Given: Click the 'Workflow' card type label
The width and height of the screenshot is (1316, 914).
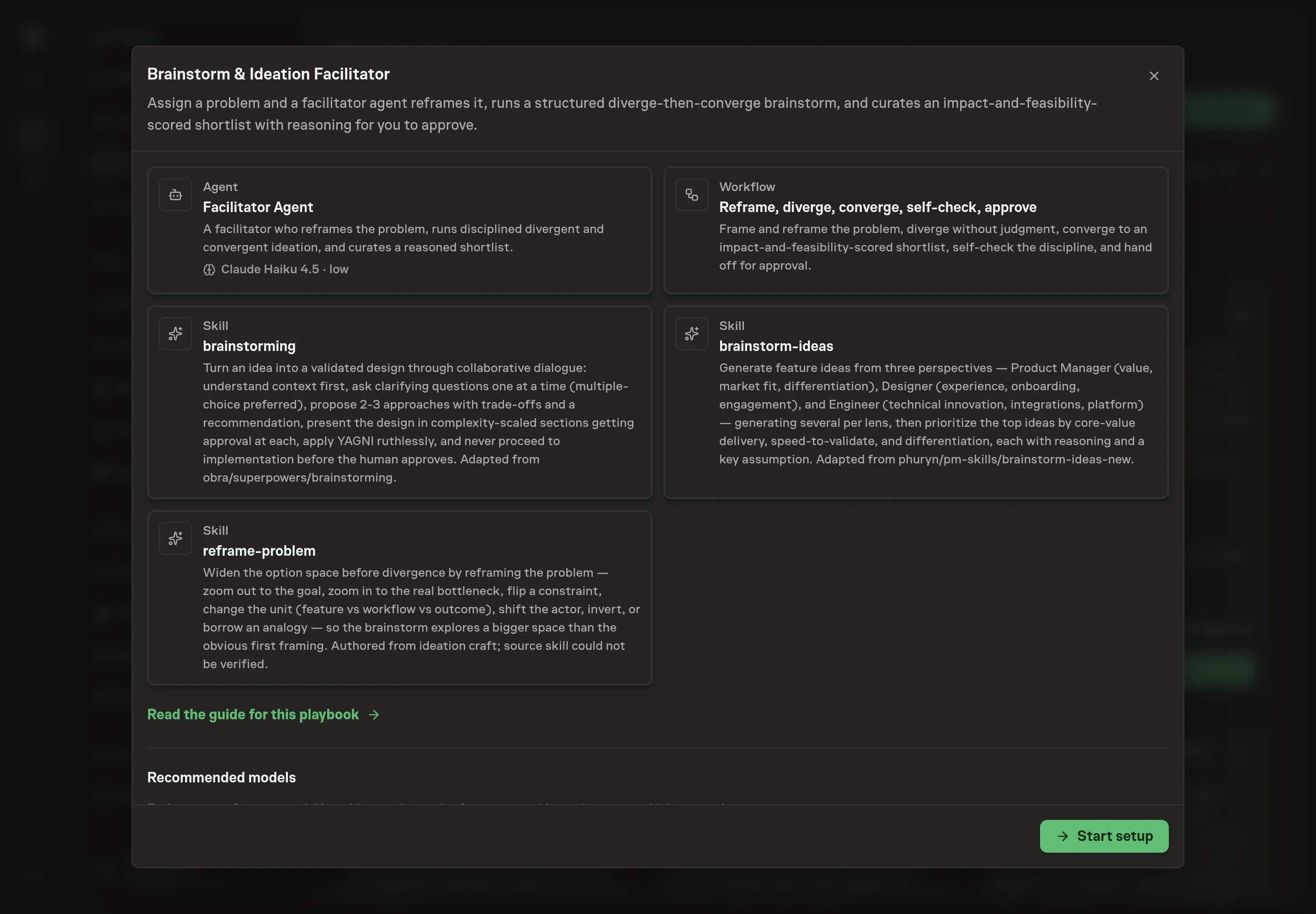Looking at the screenshot, I should pyautogui.click(x=747, y=187).
